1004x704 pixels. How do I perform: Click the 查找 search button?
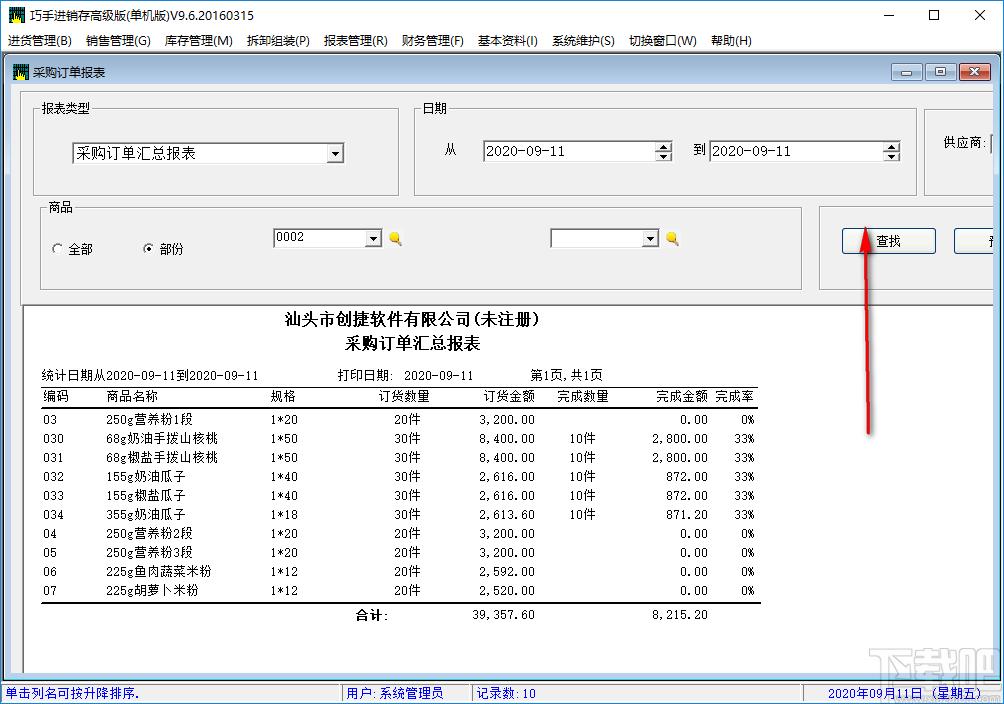point(889,241)
